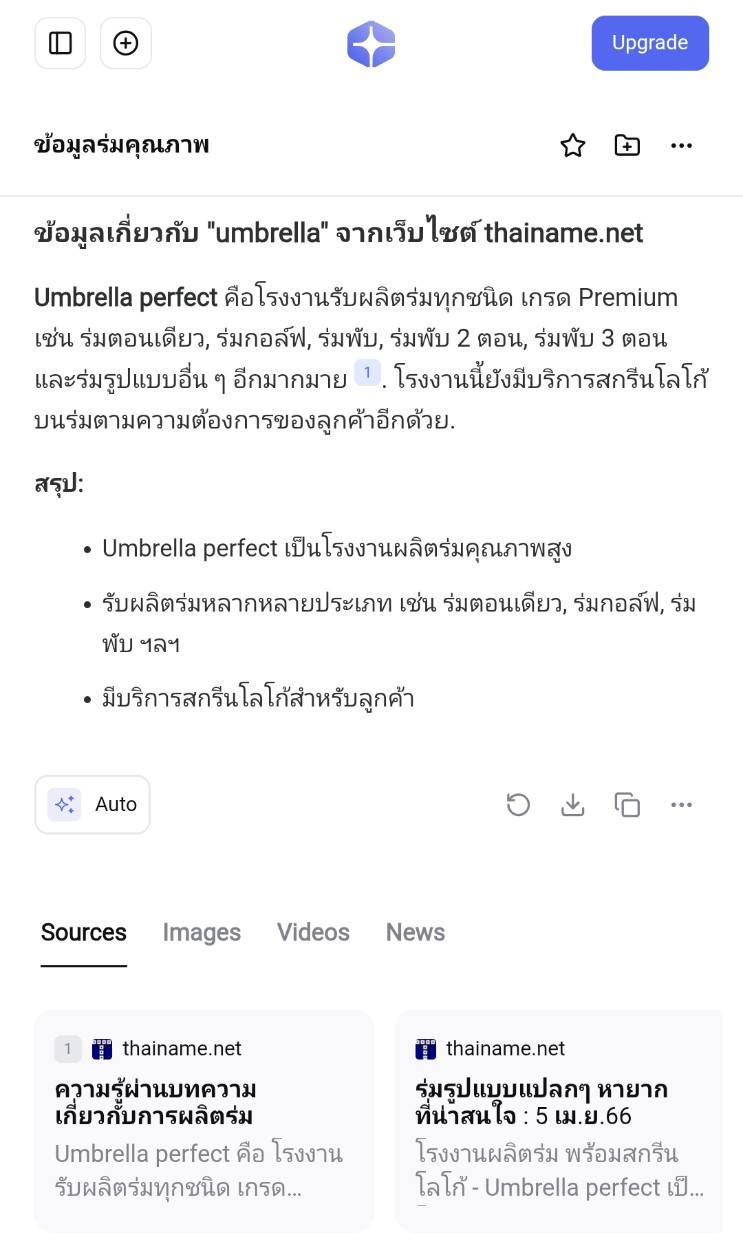The height and width of the screenshot is (1242, 743).
Task: Open the header more options menu
Action: pyautogui.click(x=682, y=146)
